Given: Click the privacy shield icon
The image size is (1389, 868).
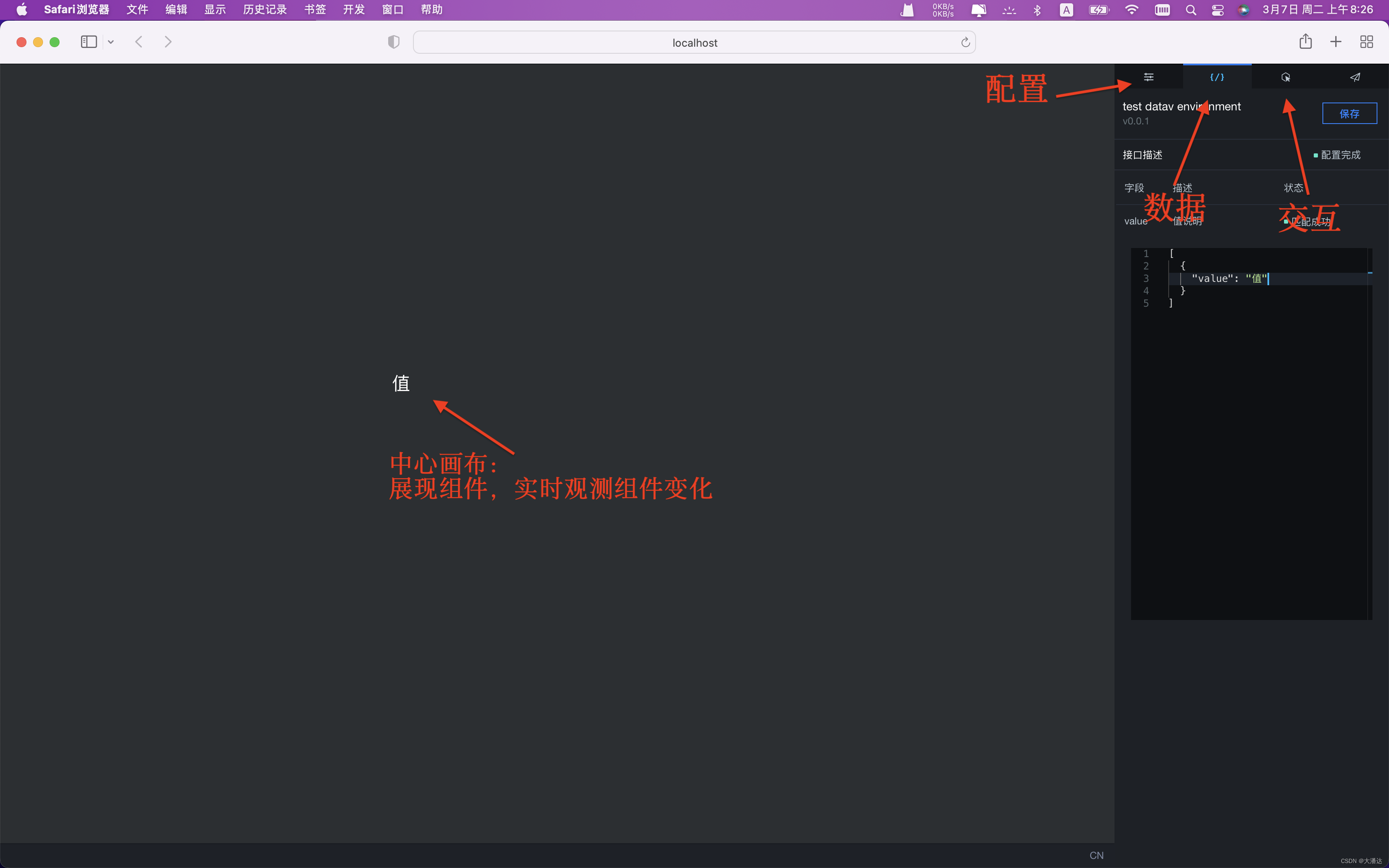Looking at the screenshot, I should (394, 42).
